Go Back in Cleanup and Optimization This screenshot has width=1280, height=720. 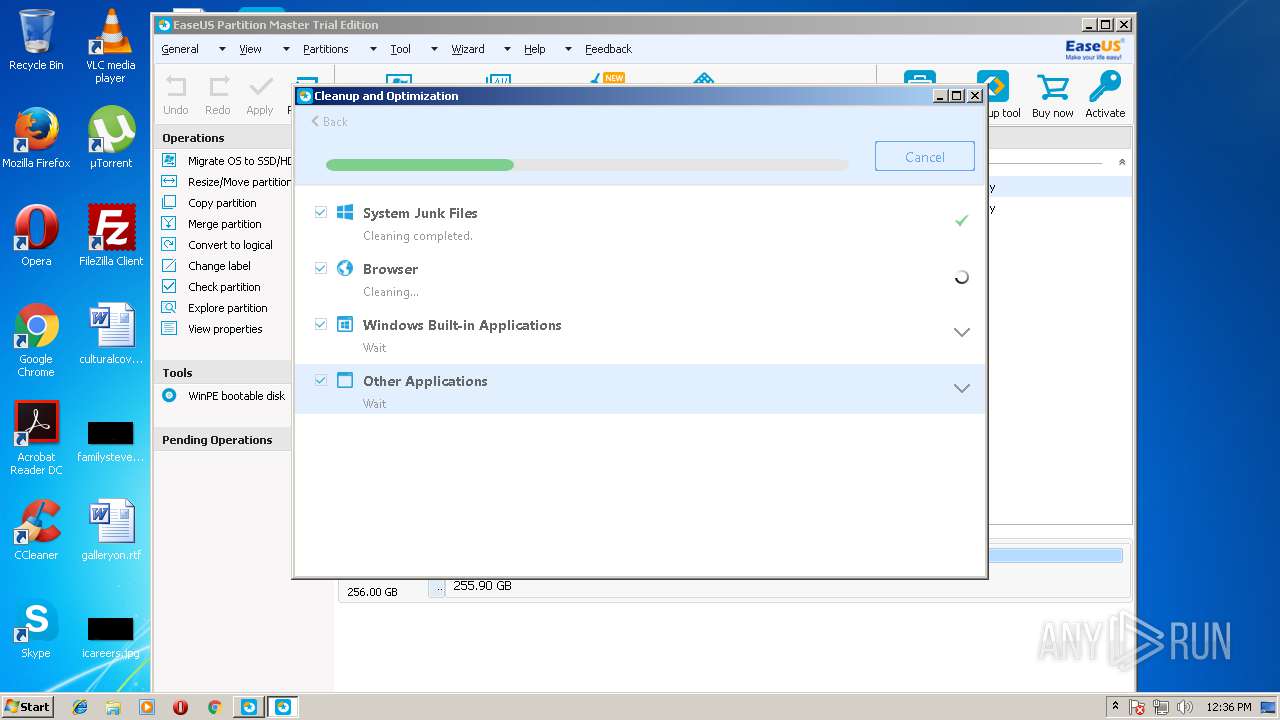click(330, 121)
